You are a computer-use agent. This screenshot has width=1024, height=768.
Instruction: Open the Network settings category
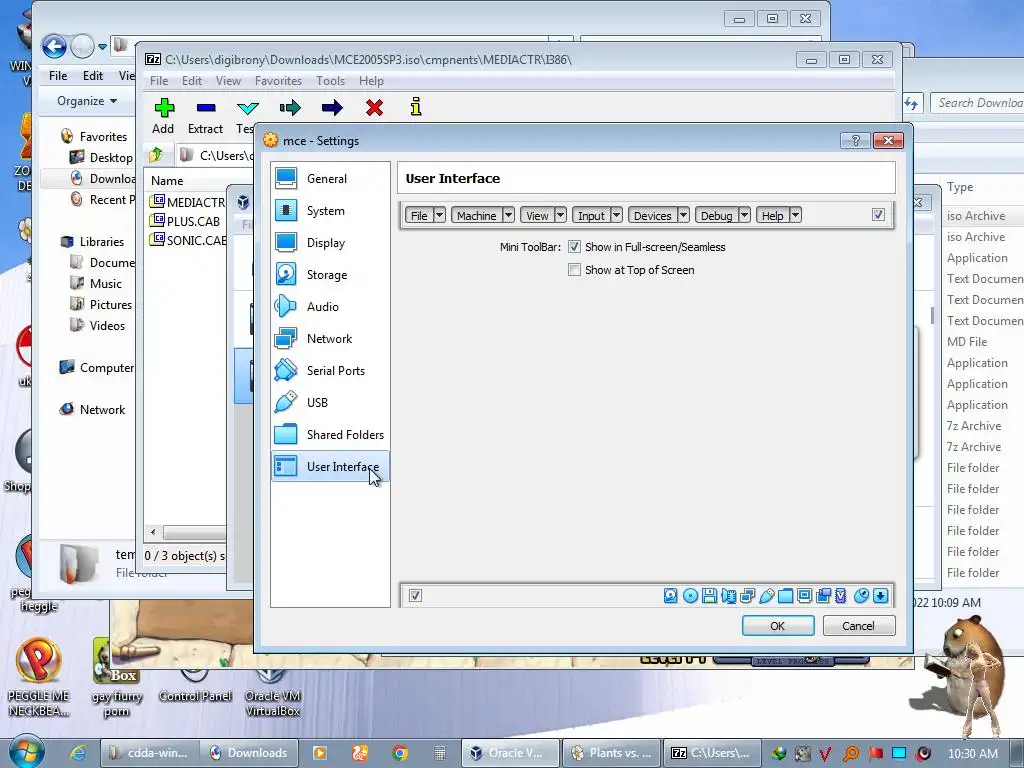pyautogui.click(x=330, y=338)
